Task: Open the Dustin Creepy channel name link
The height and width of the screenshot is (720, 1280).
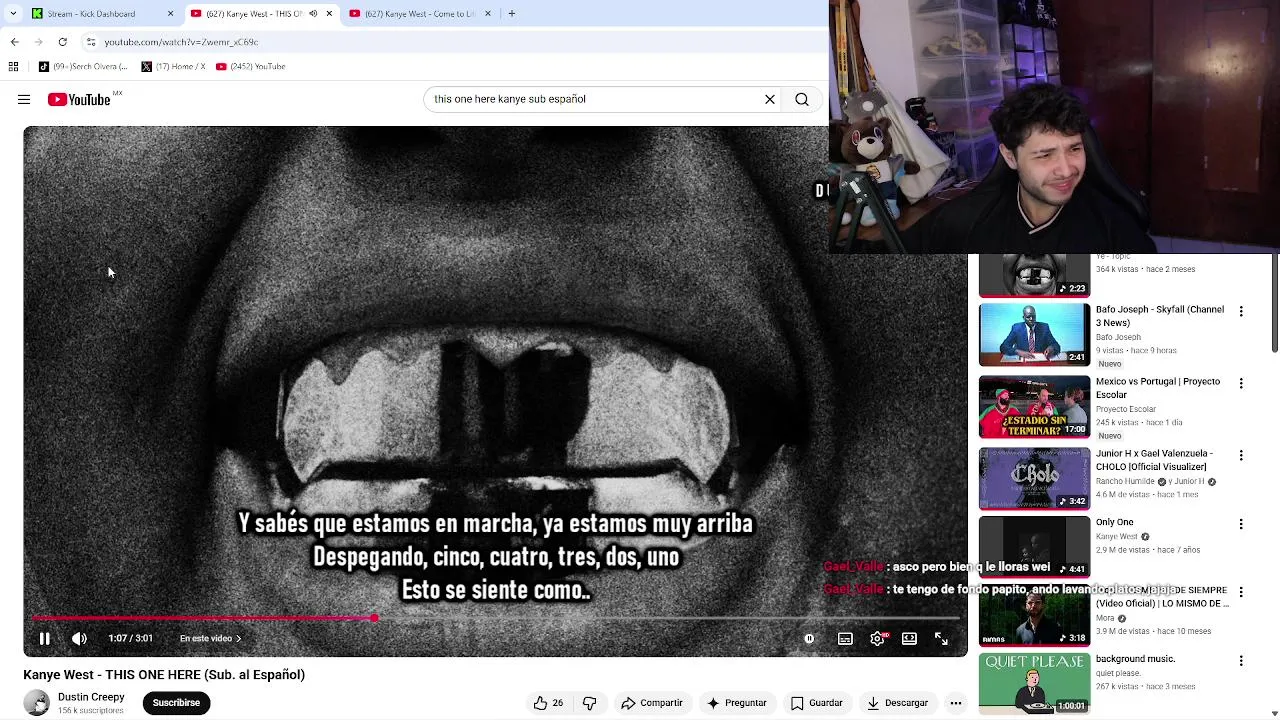Action: click(x=91, y=697)
